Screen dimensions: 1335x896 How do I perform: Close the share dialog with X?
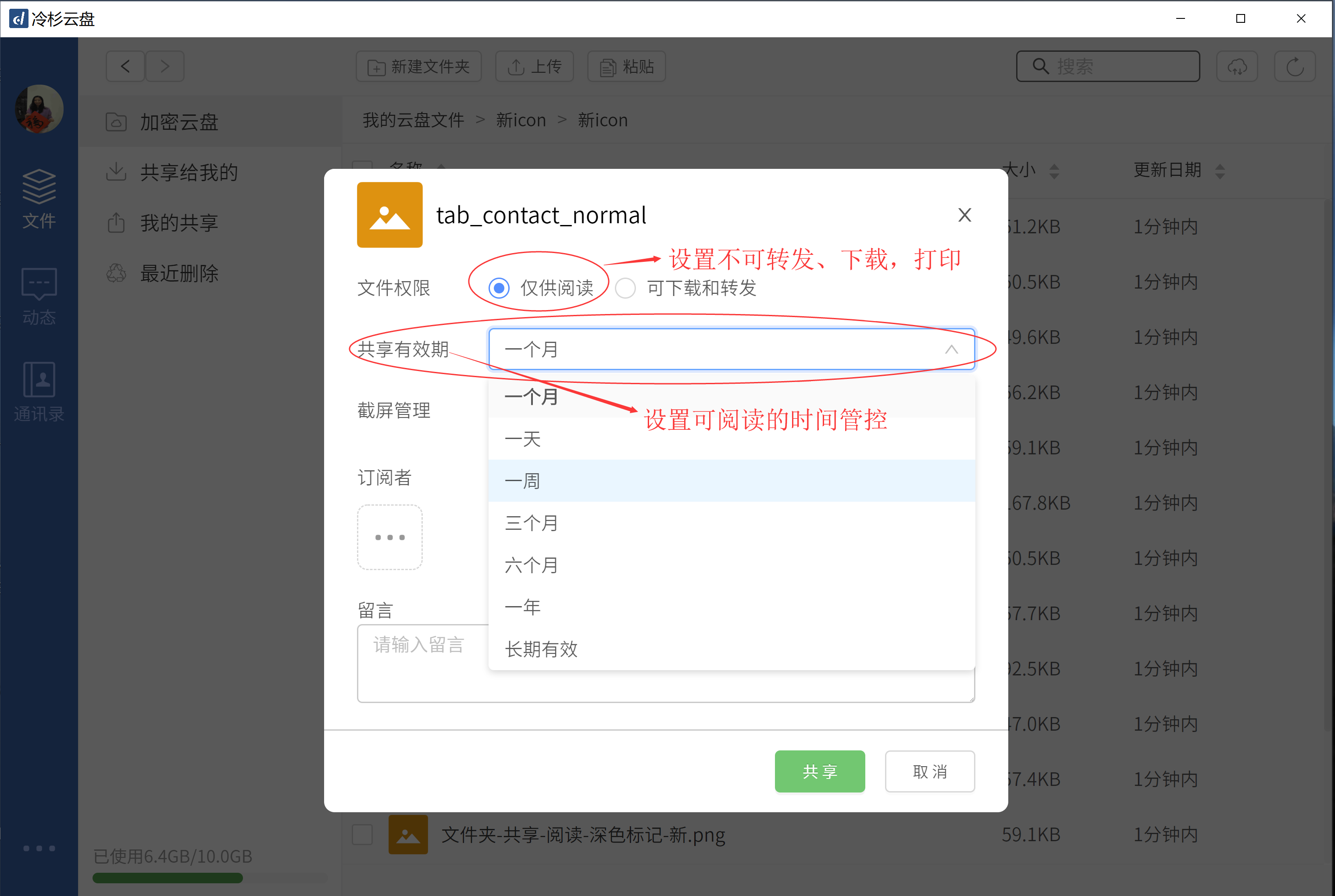pos(964,215)
